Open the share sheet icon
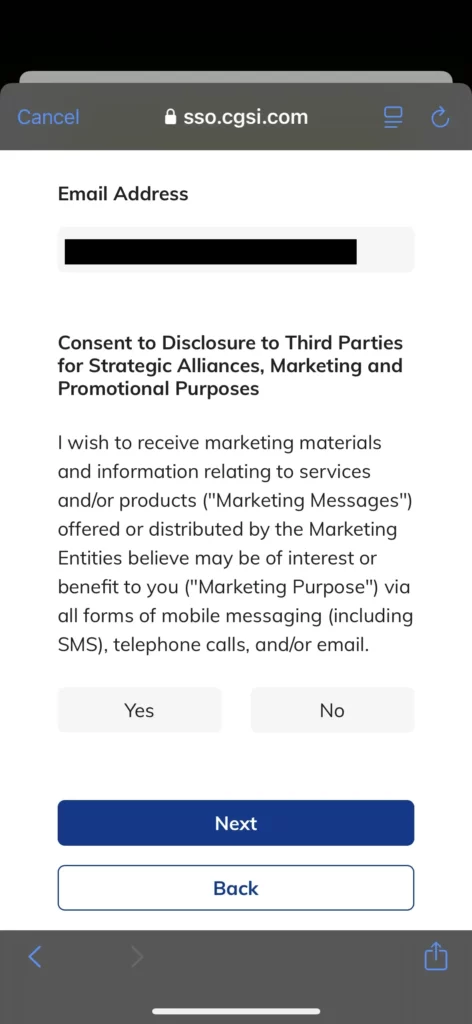The height and width of the screenshot is (1024, 472). coord(436,956)
